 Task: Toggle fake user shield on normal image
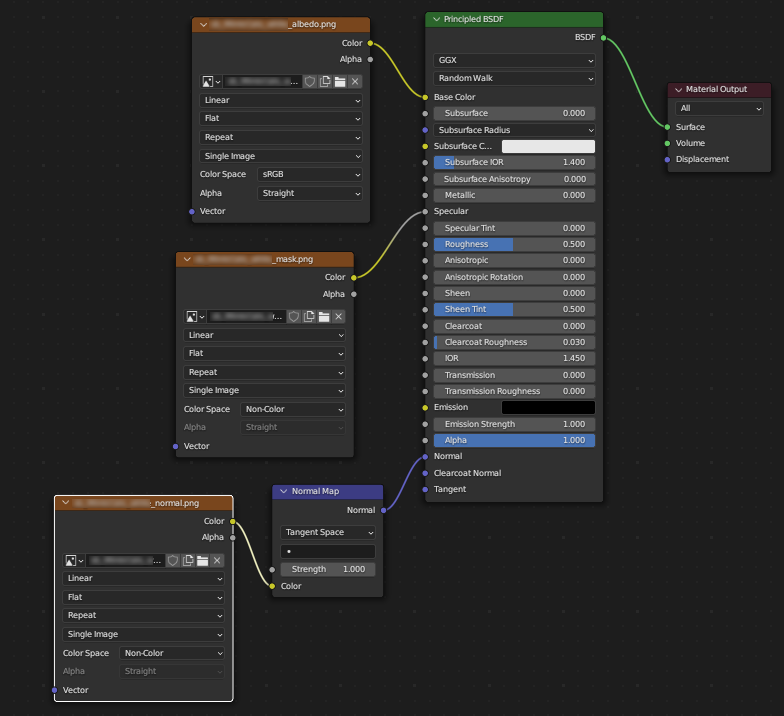point(173,561)
